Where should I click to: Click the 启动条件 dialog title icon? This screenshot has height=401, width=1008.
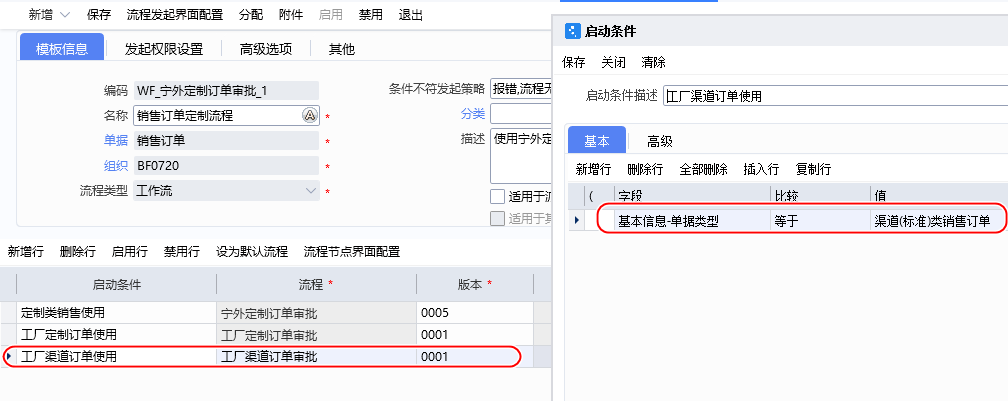click(572, 31)
